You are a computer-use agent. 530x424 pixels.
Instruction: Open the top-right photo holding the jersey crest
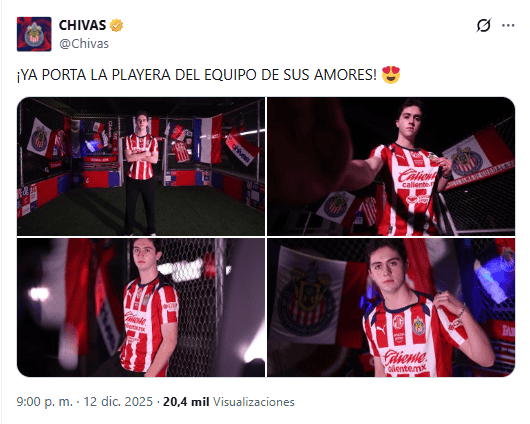pos(391,166)
